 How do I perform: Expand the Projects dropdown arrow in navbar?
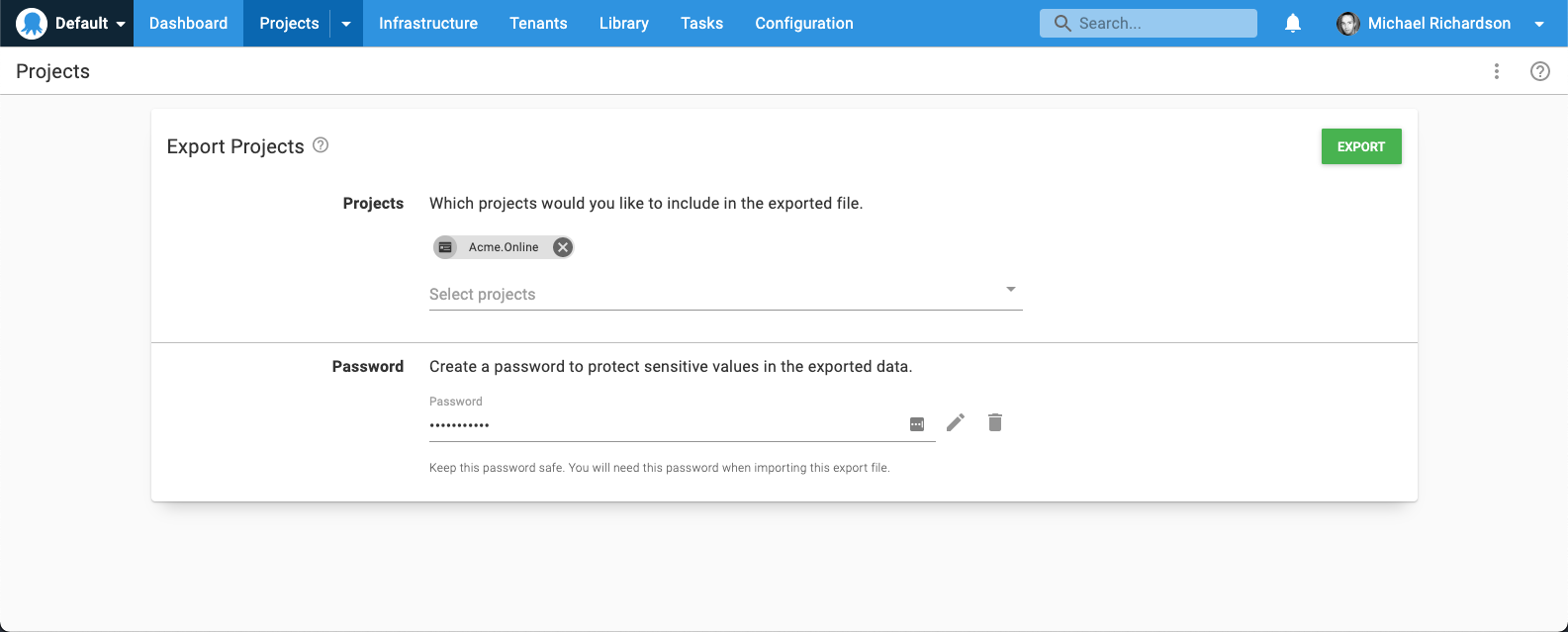tap(346, 24)
